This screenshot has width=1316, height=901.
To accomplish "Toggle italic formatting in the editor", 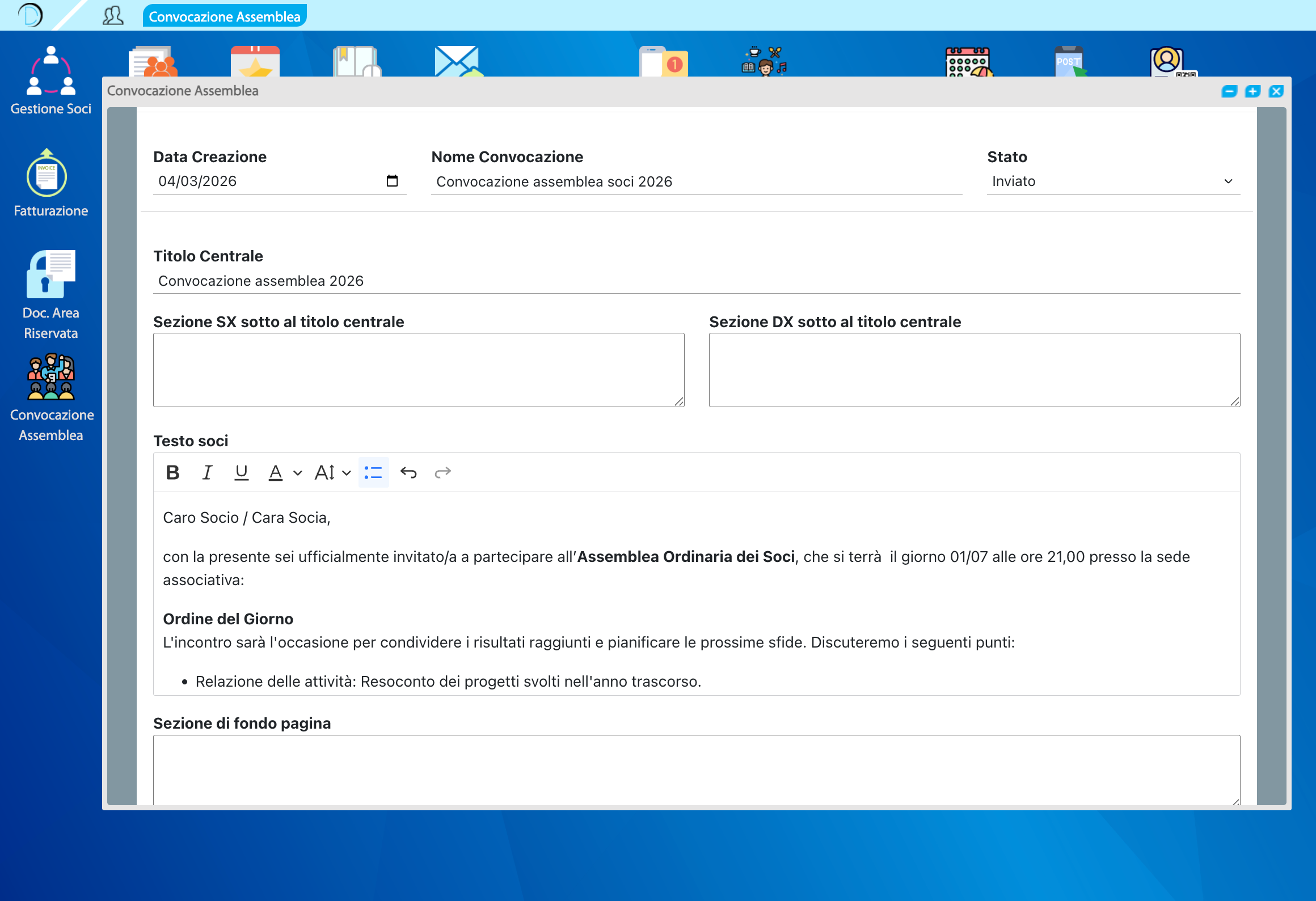I will [x=208, y=472].
